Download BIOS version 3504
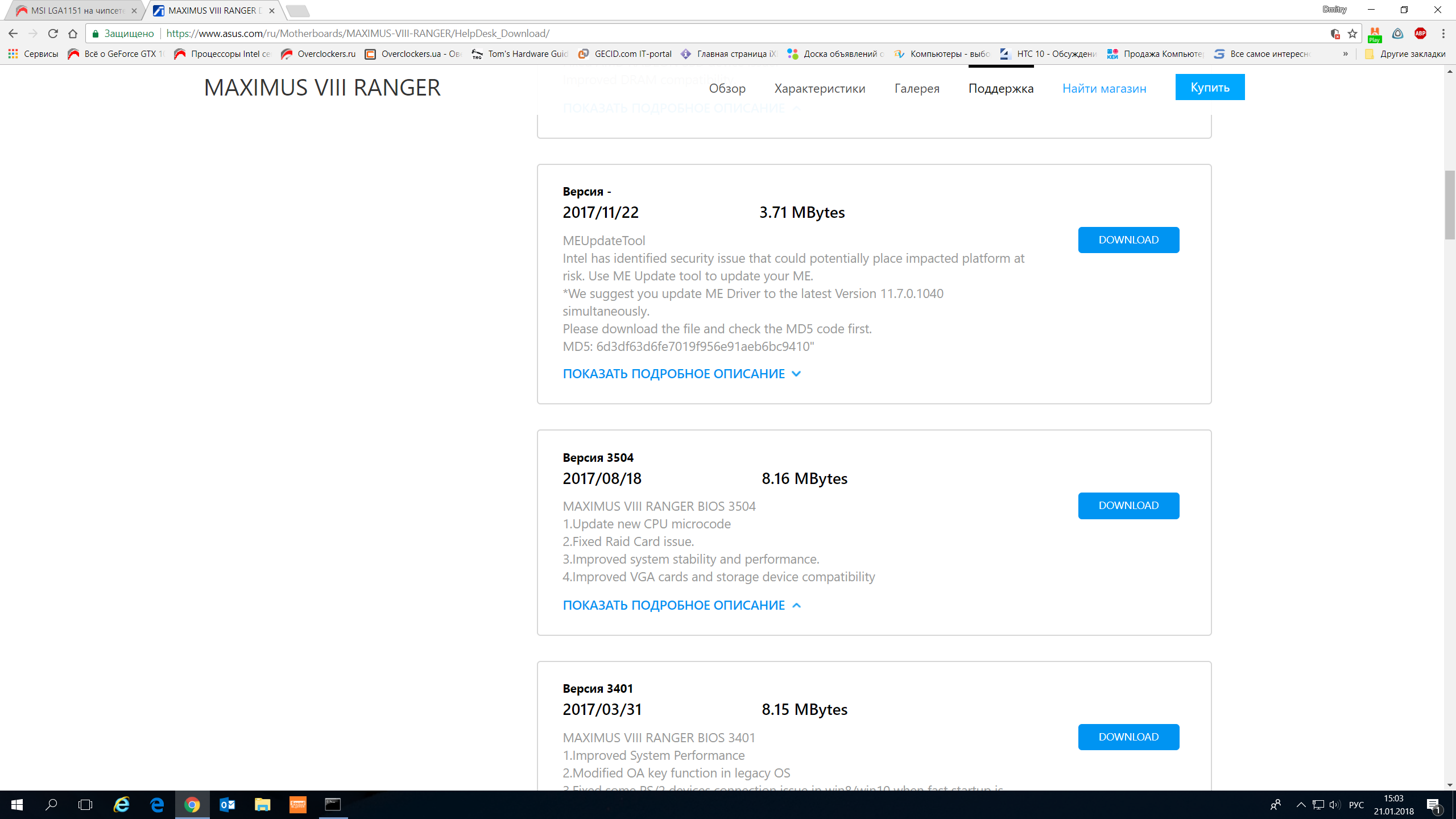 click(x=1128, y=506)
